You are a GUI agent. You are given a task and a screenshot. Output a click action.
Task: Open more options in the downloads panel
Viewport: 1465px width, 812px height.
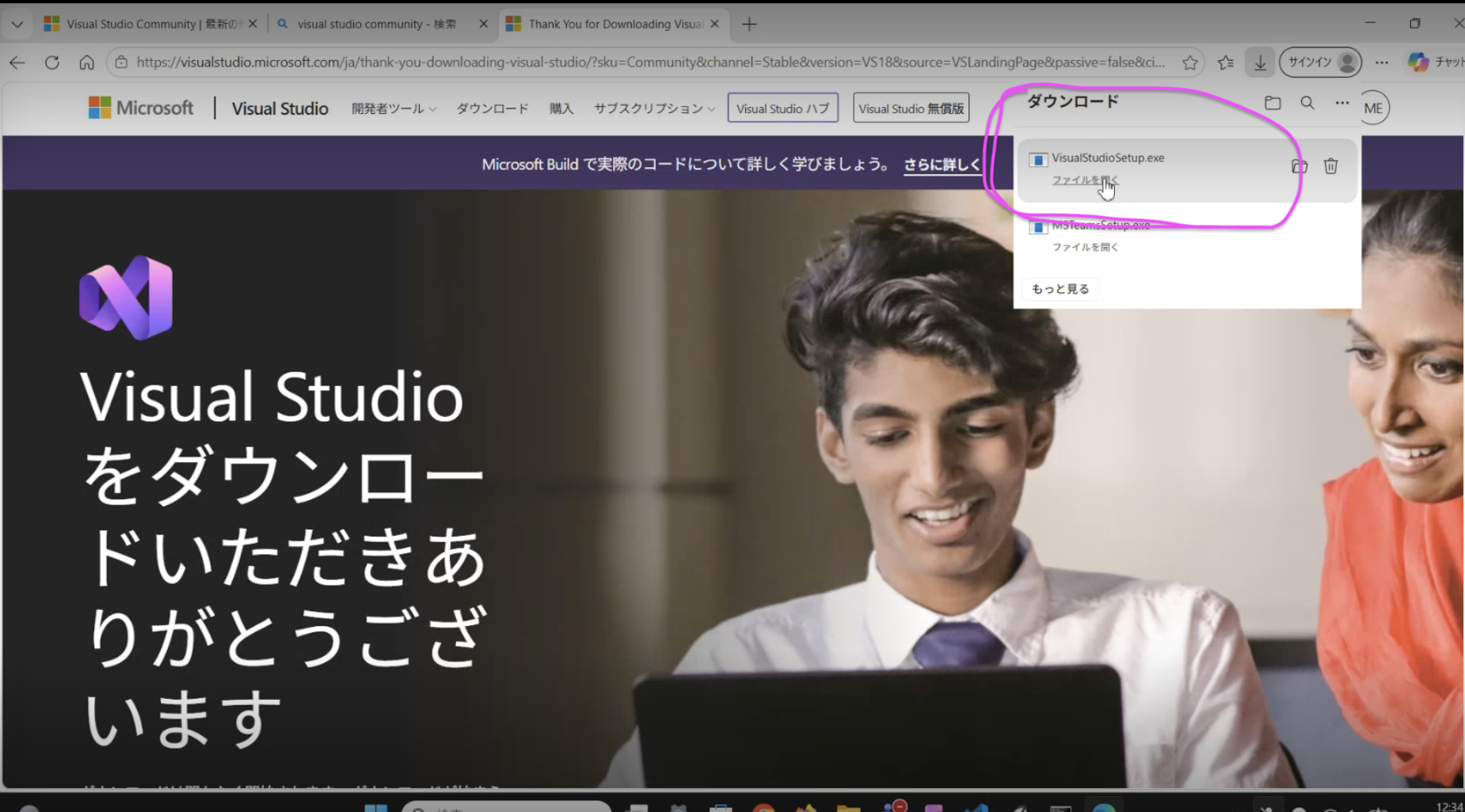(x=1341, y=103)
